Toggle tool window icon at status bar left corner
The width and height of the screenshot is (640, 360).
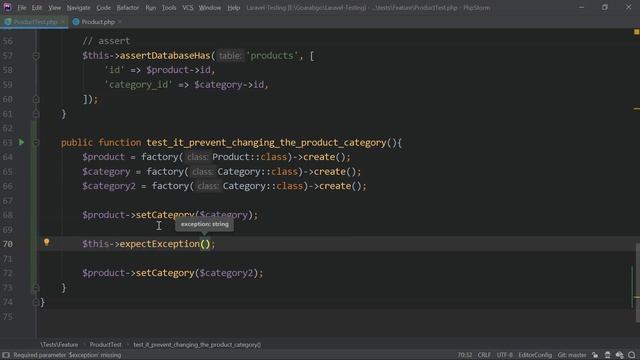(6, 355)
